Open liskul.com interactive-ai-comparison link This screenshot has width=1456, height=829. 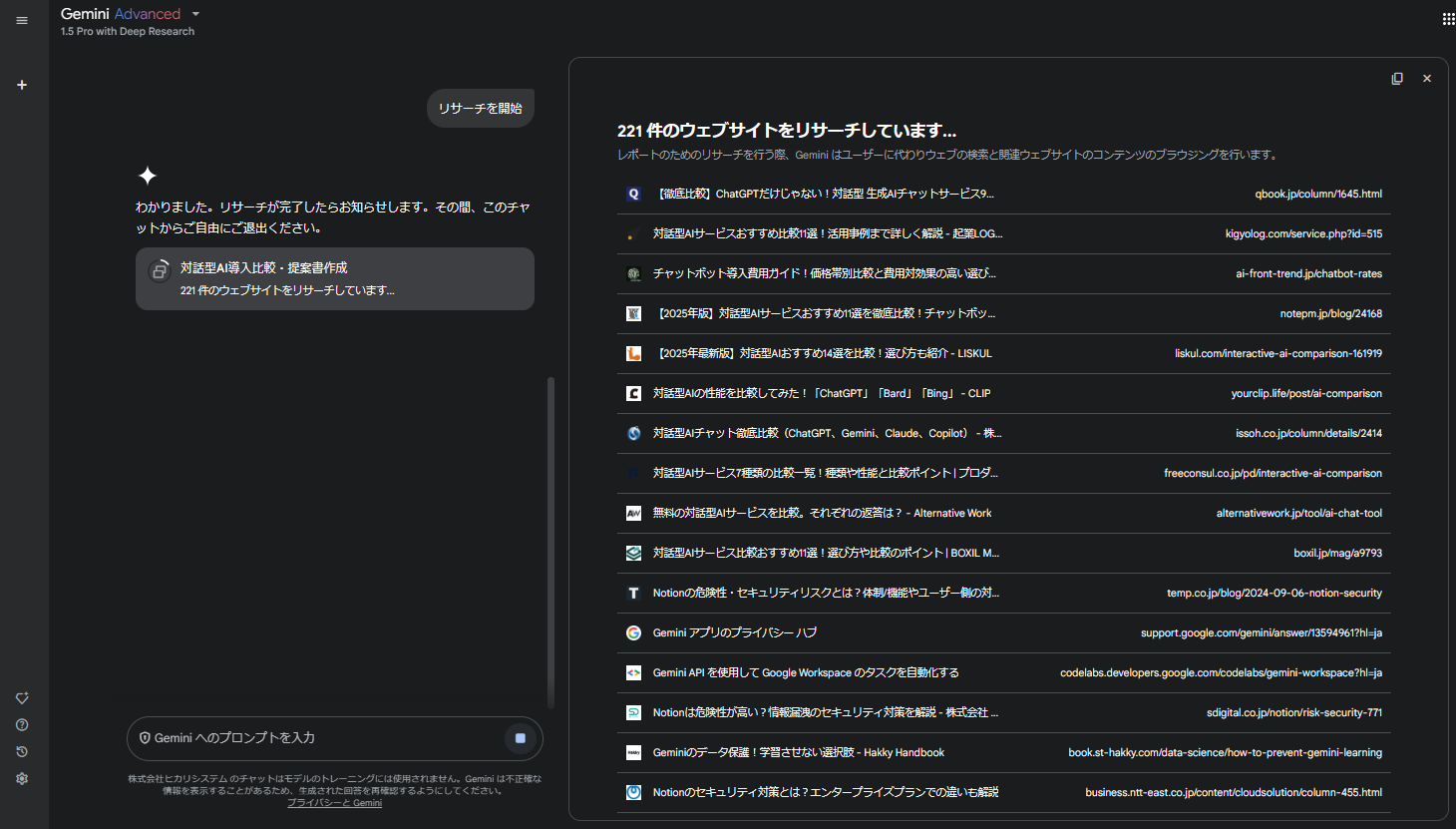coord(1278,354)
